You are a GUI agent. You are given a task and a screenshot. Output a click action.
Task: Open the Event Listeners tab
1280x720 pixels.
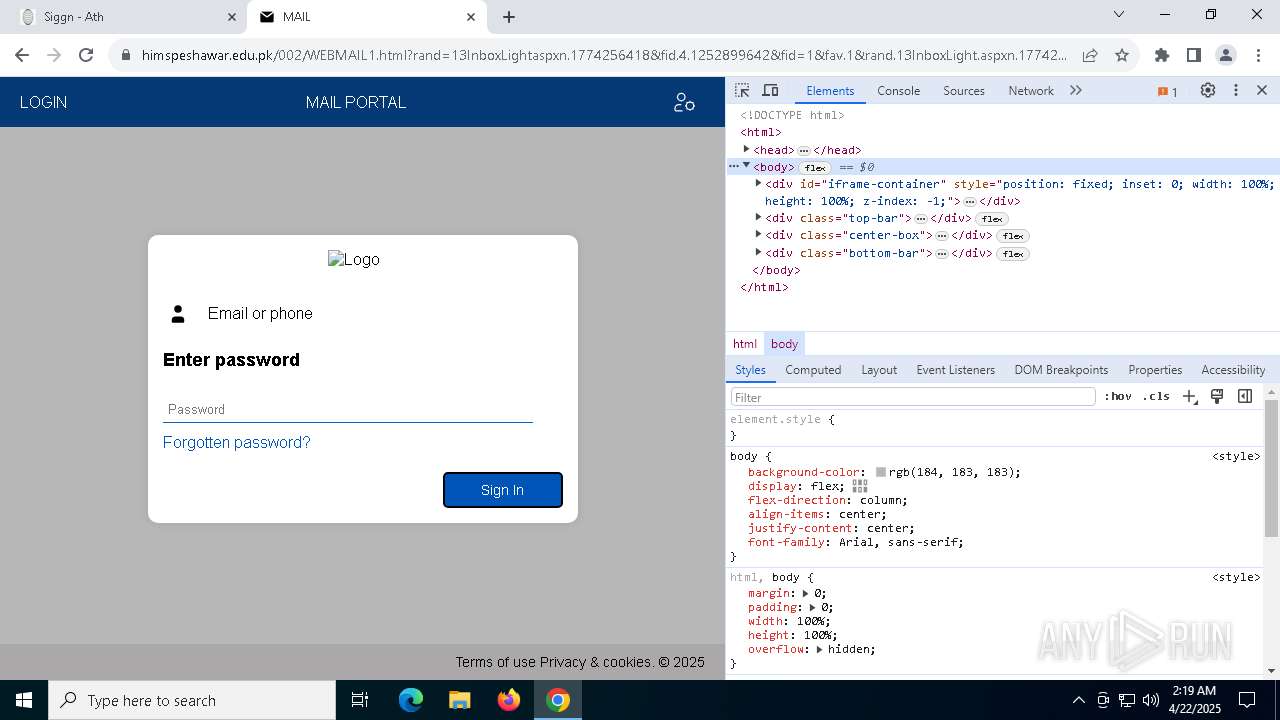pos(955,369)
